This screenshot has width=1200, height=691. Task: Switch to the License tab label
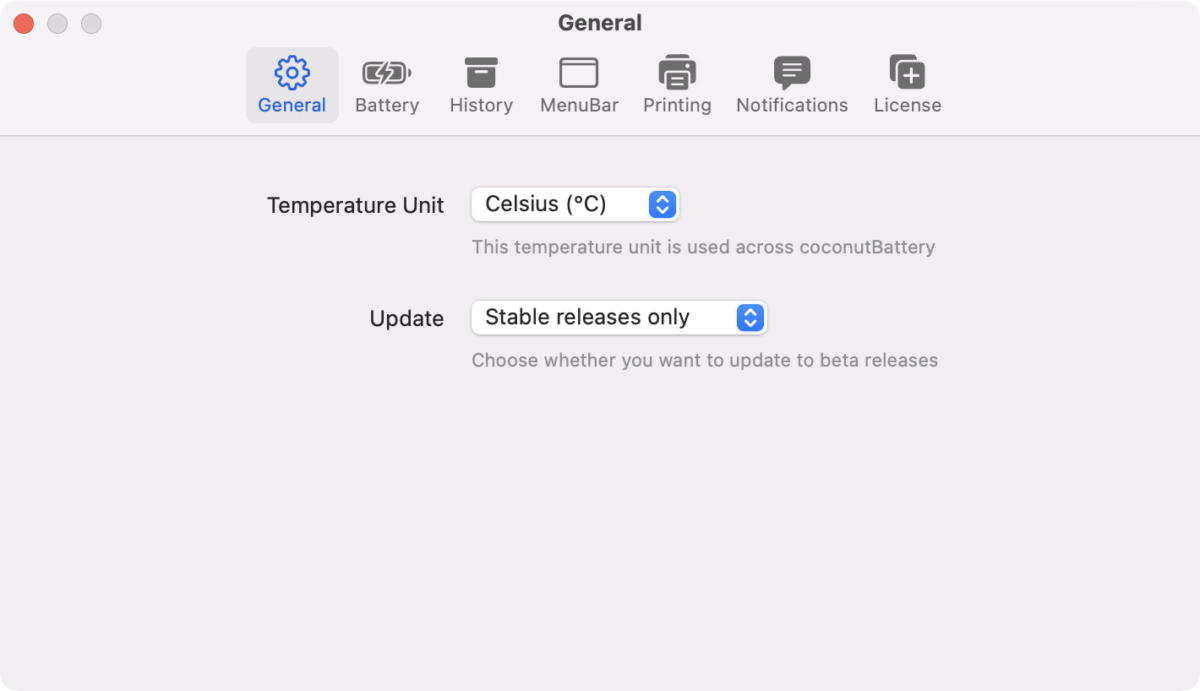907,105
